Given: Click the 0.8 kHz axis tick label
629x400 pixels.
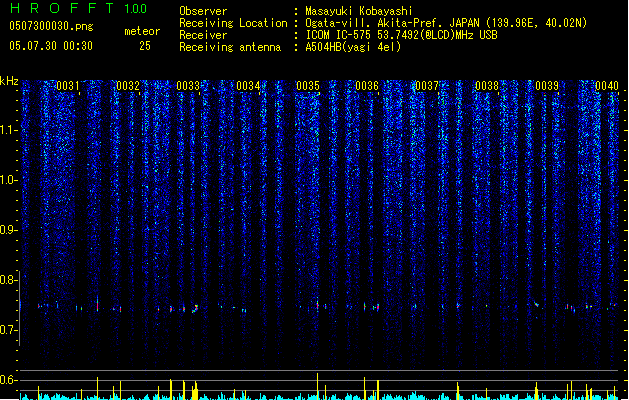Looking at the screenshot, I should tap(9, 280).
